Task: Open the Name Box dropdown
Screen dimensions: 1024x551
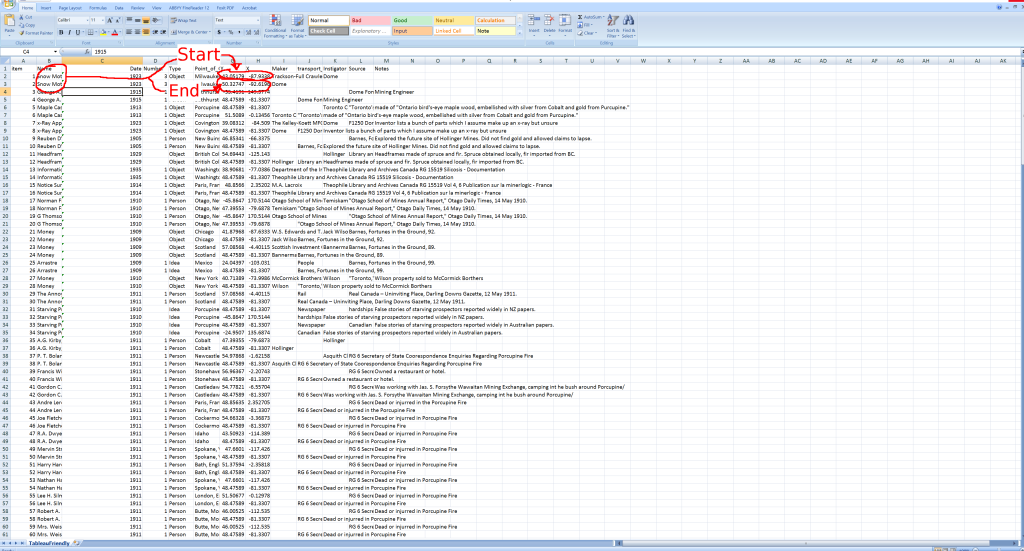Action: (x=56, y=52)
